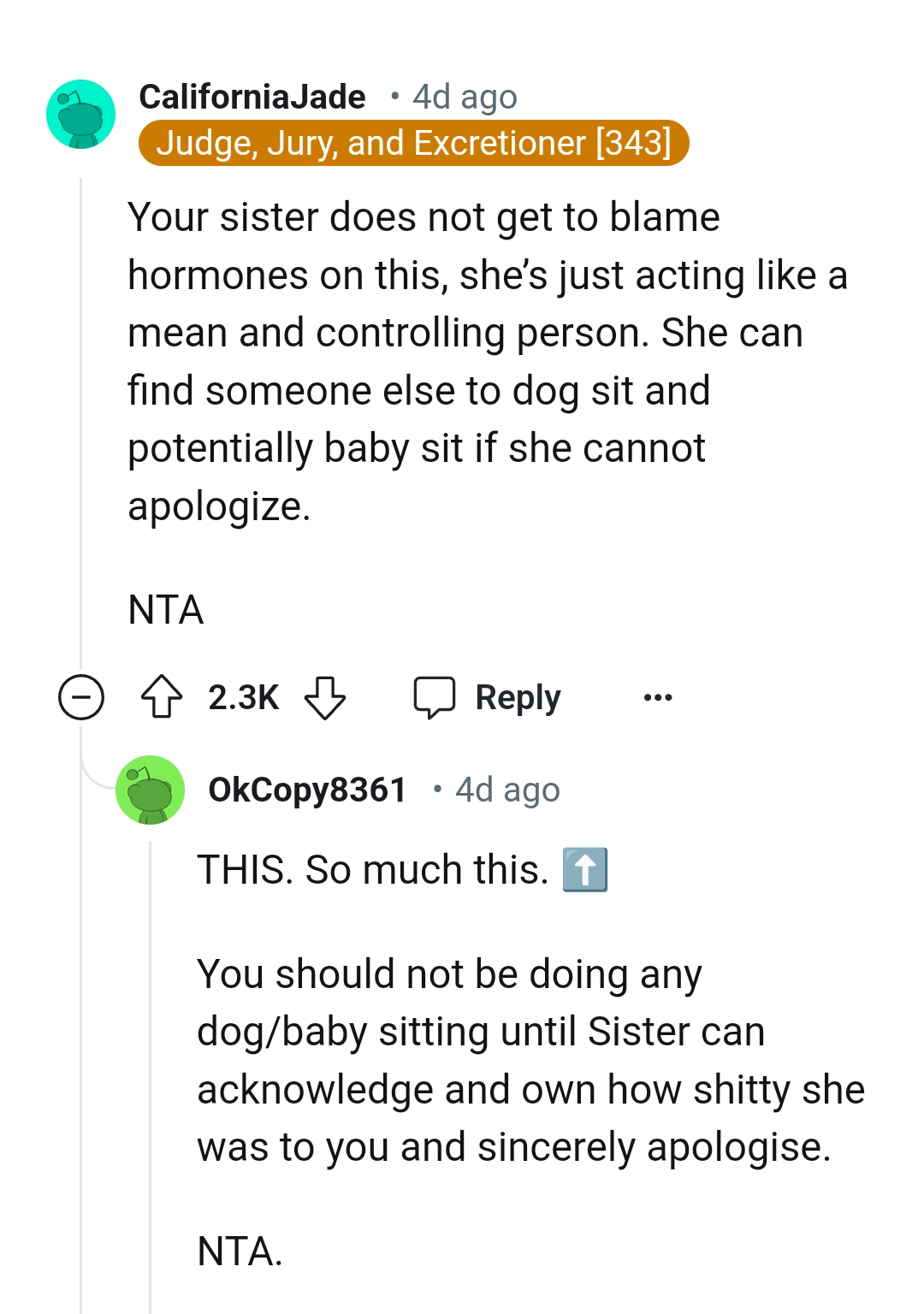Tap the Reply text label
This screenshot has height=1314, width=924.
[518, 697]
